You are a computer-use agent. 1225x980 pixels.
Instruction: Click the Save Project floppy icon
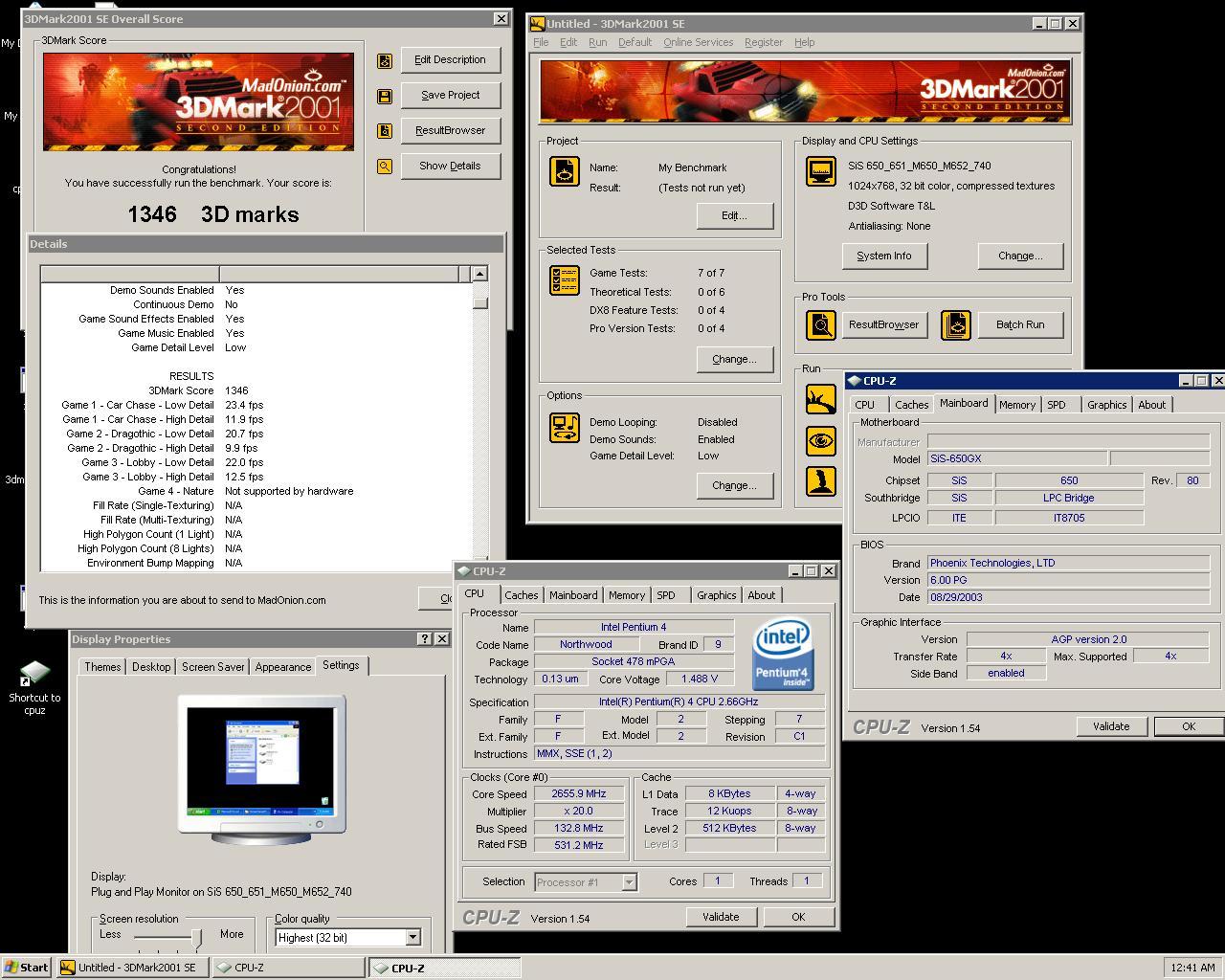point(385,96)
